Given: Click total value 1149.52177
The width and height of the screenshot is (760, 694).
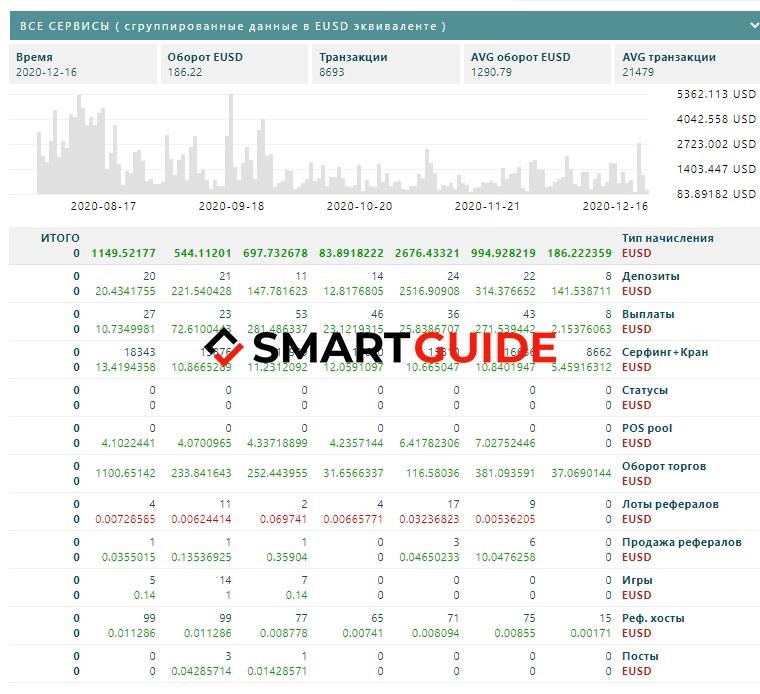Looking at the screenshot, I should click(124, 253).
